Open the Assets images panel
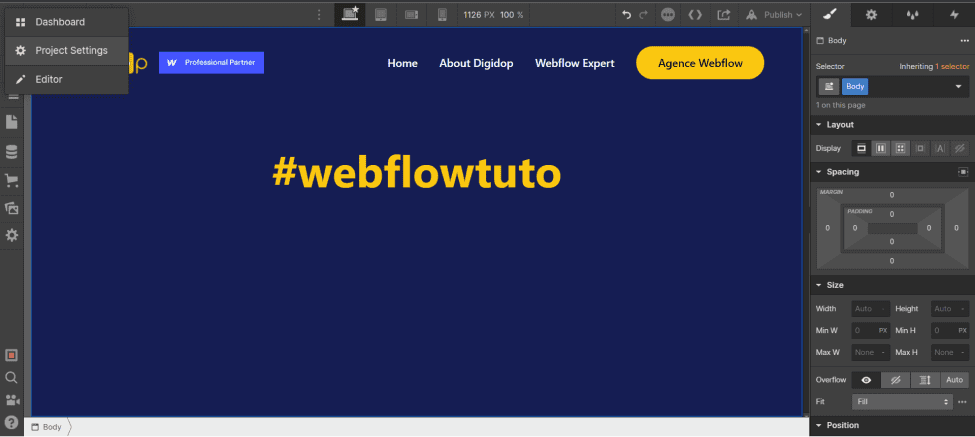The image size is (975, 437). click(x=11, y=208)
